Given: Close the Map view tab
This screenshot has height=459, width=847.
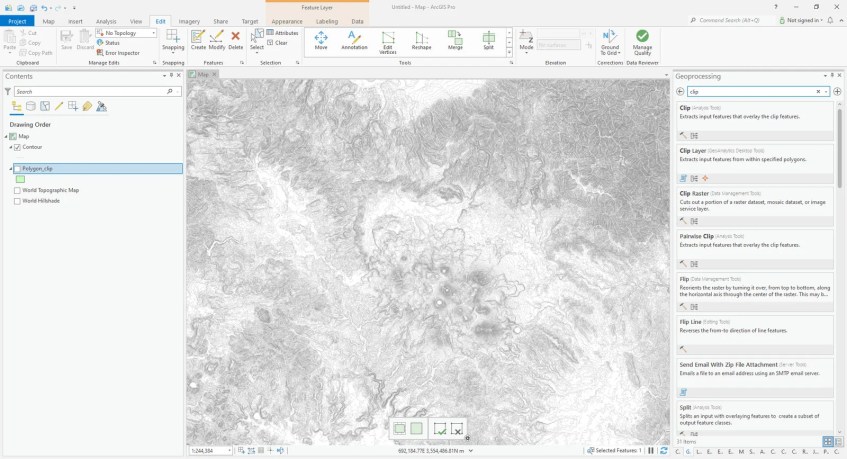Looking at the screenshot, I should (214, 75).
